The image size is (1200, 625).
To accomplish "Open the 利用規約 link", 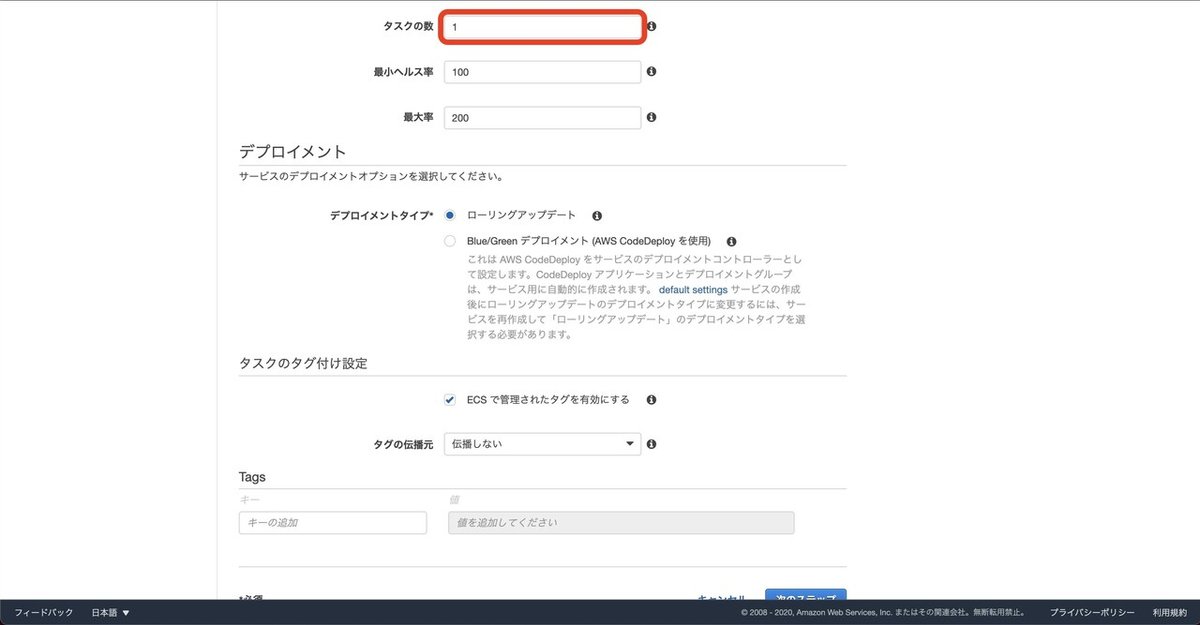I will tap(1169, 612).
